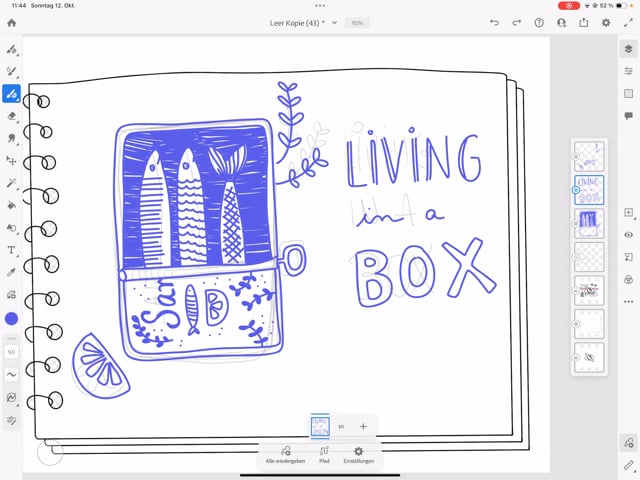The height and width of the screenshot is (480, 640).
Task: Pick the Eyedropper tool
Action: [12, 272]
